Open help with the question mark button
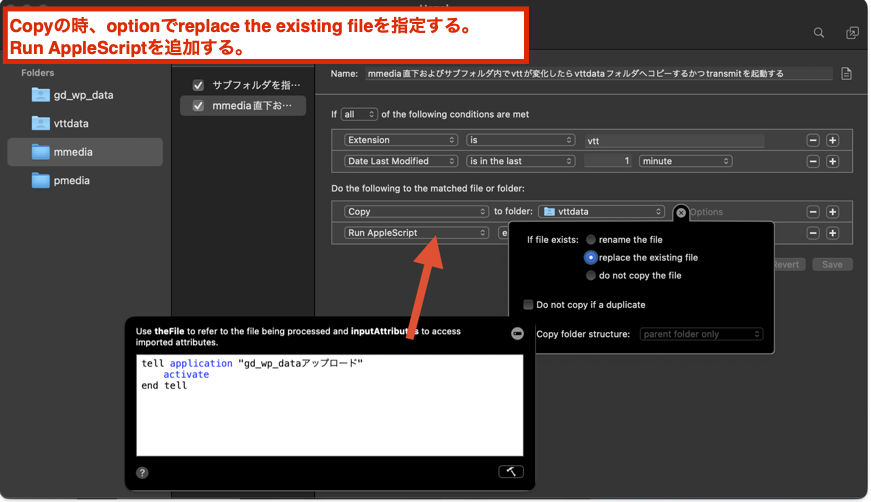Screen dimensions: 871x502 coord(143,473)
